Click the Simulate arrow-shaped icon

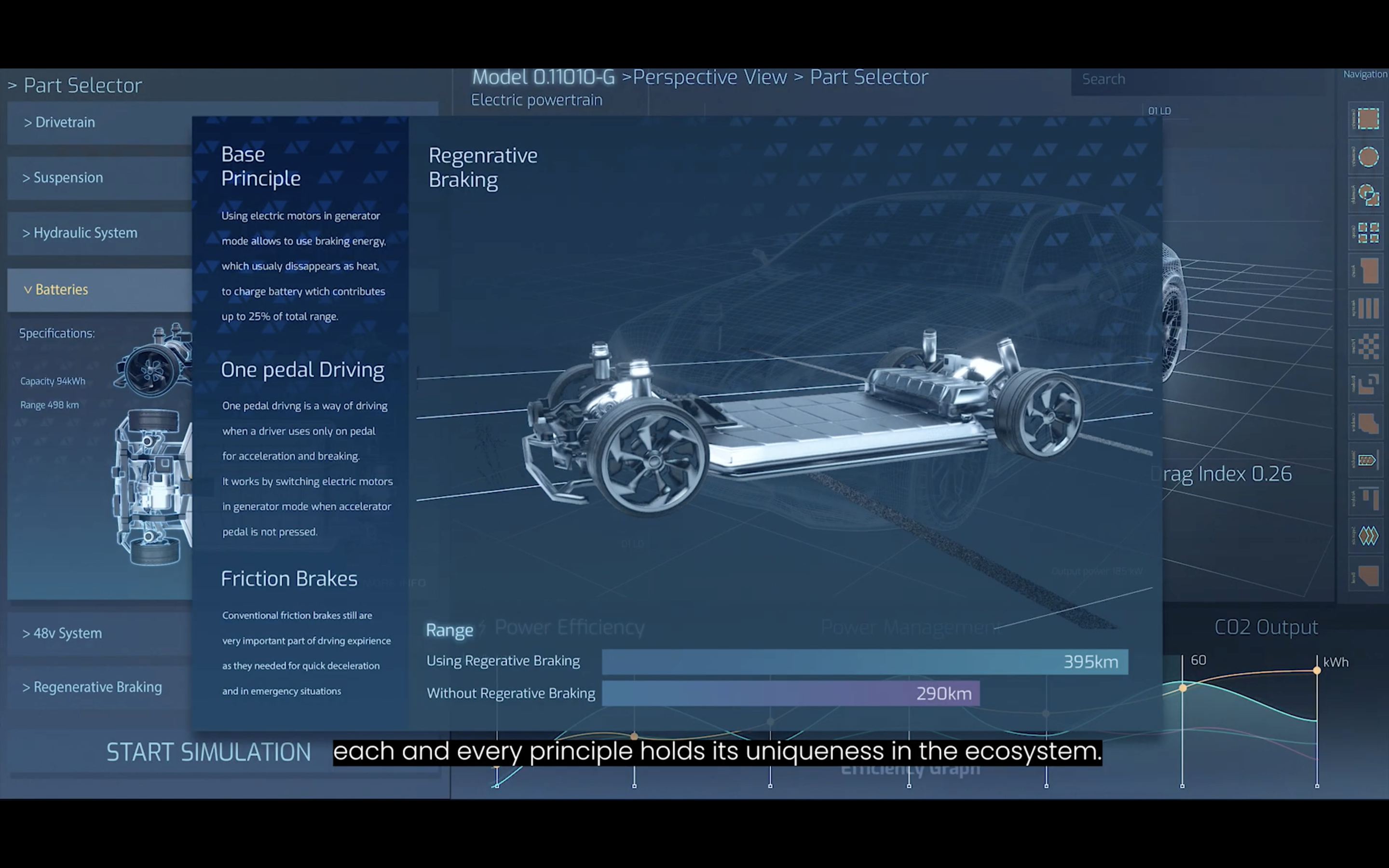[1367, 460]
